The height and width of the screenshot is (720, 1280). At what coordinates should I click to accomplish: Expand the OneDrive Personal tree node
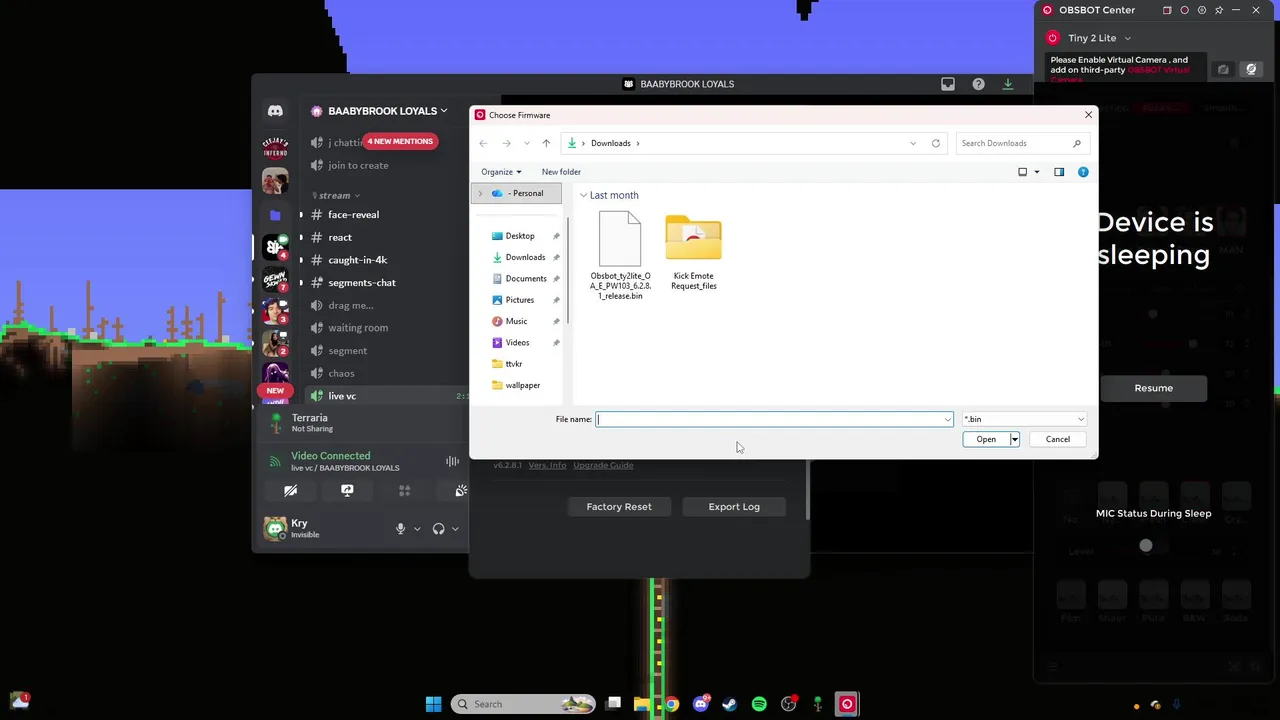tap(480, 193)
